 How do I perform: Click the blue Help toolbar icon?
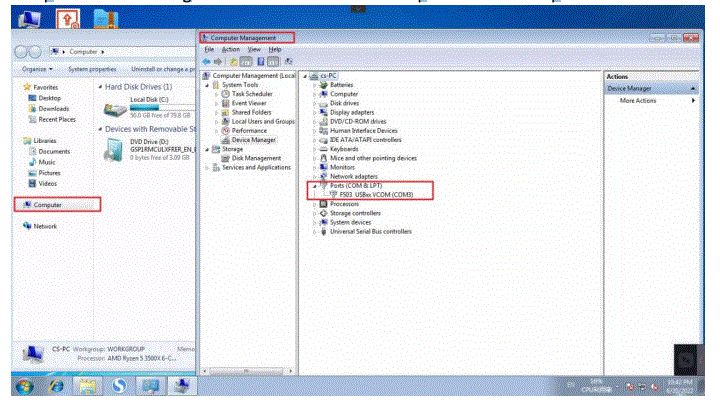(260, 62)
